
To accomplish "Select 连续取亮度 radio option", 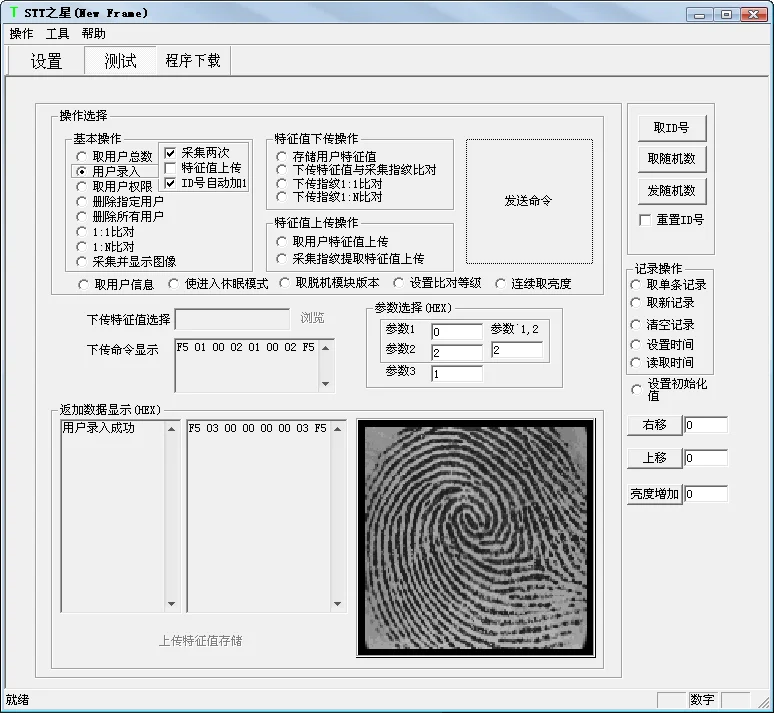I will tap(534, 284).
